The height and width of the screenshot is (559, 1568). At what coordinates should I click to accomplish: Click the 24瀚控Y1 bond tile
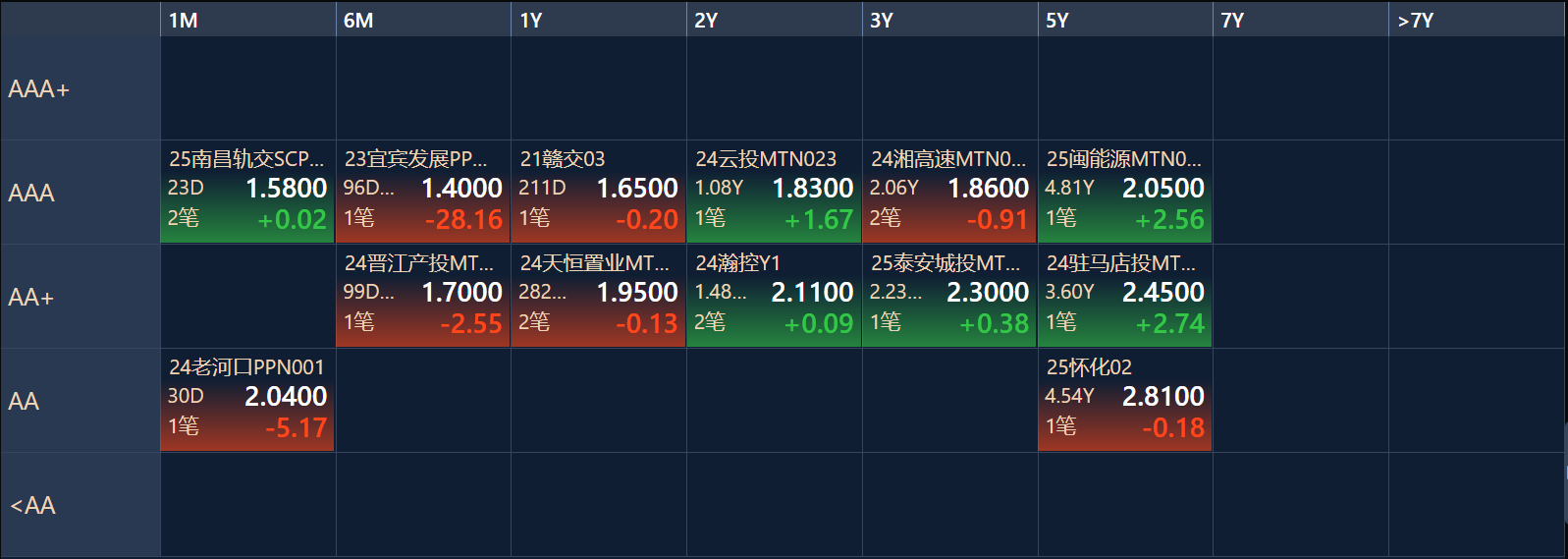774,296
